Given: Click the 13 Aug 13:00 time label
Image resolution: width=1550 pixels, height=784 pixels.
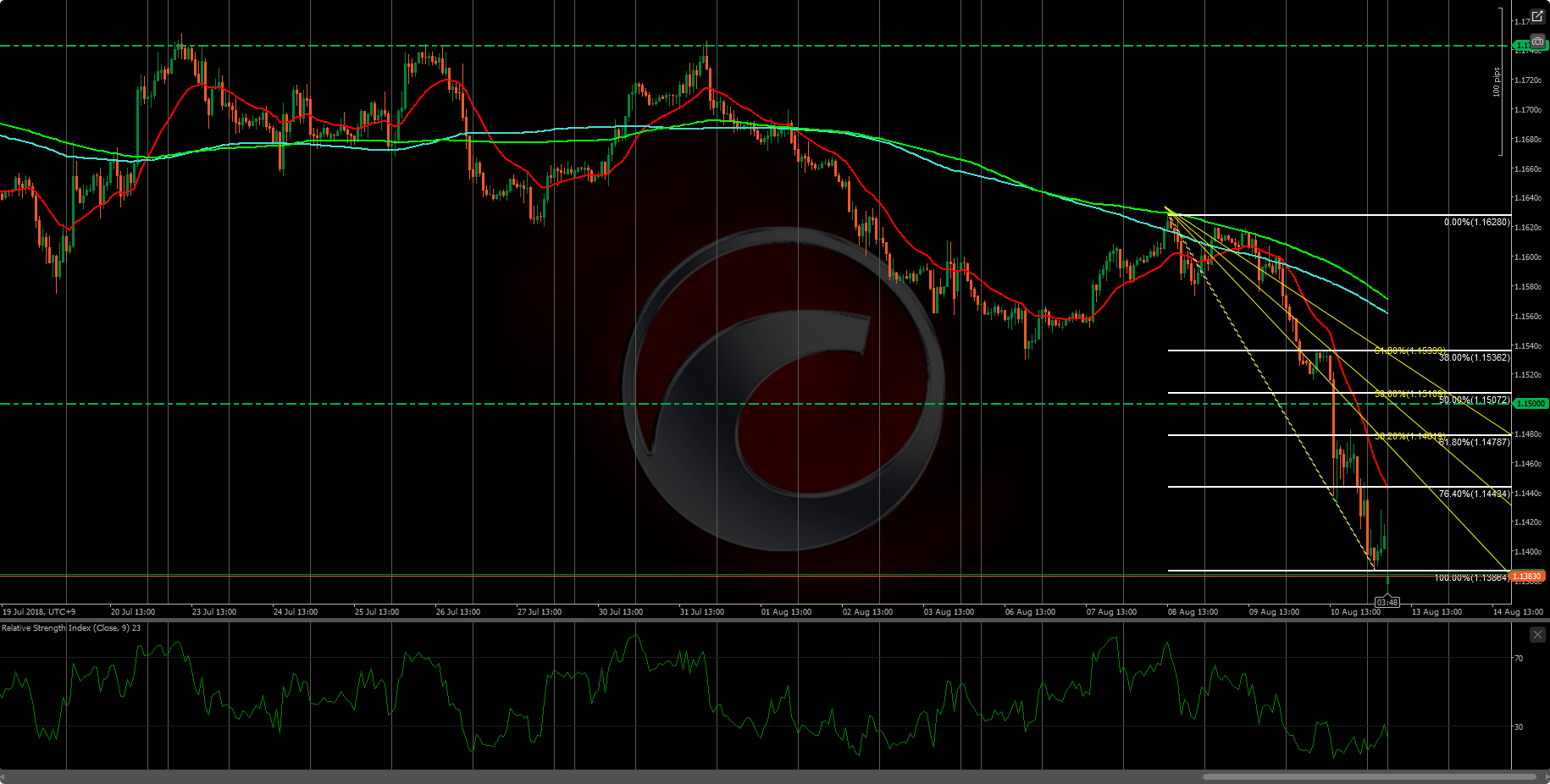Looking at the screenshot, I should [1437, 611].
